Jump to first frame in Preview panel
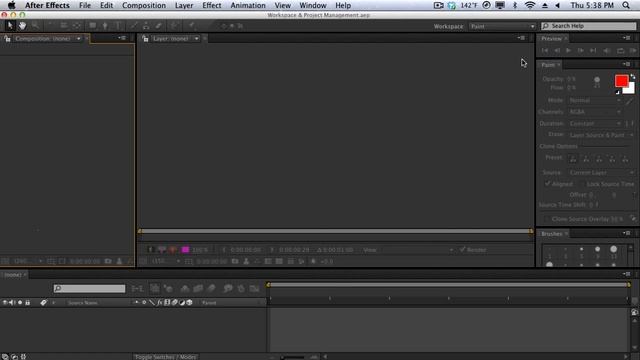Screen dimensions: 640x360 [x=544, y=51]
